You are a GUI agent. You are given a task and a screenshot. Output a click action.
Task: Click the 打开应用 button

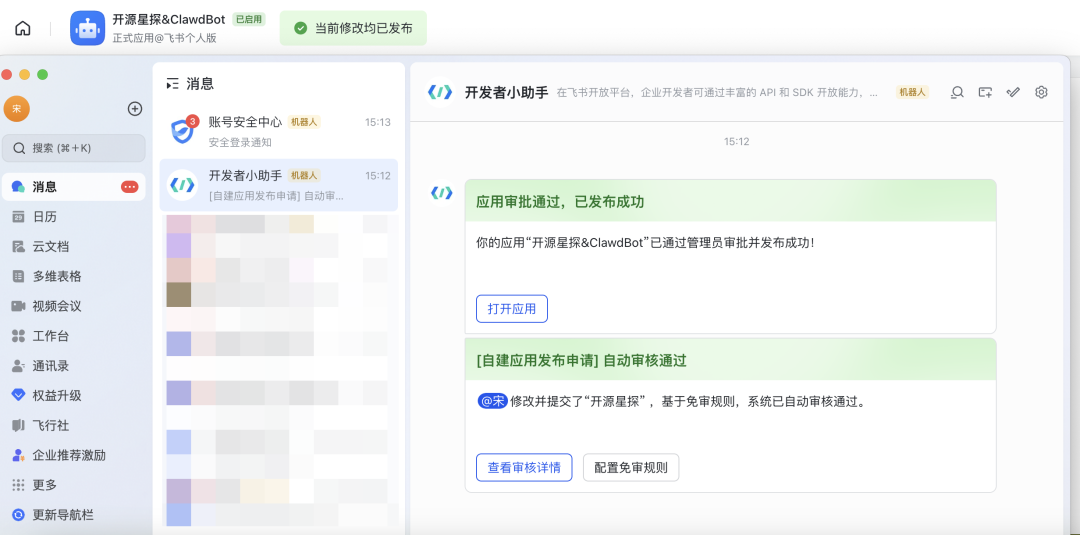point(512,308)
